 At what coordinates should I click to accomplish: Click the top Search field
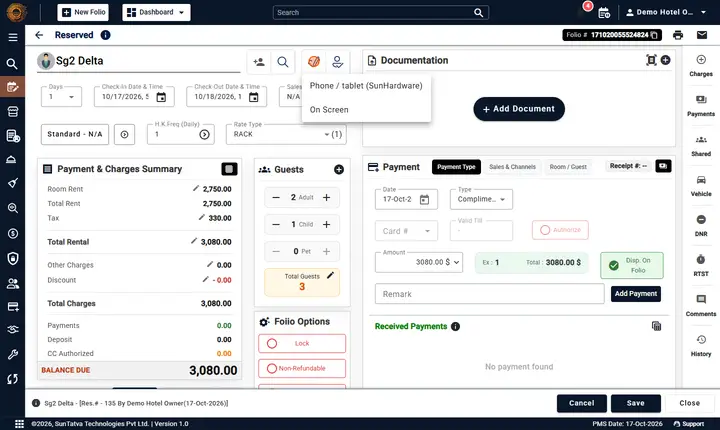[381, 12]
